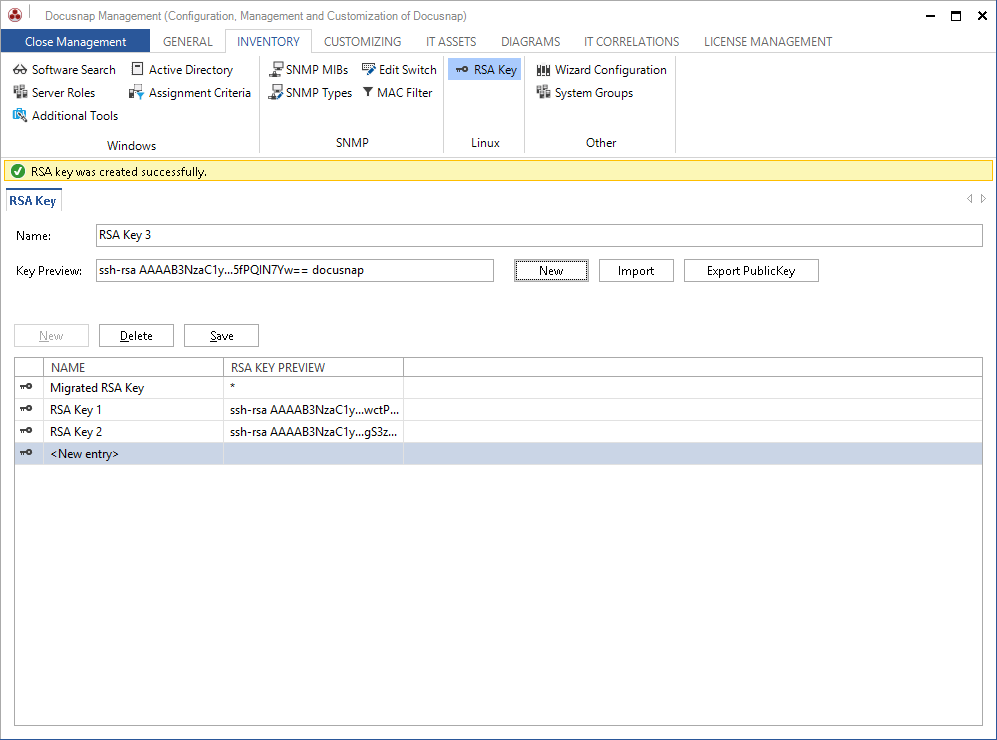Click the tab scroll left arrow
The height and width of the screenshot is (740, 997).
(x=970, y=198)
